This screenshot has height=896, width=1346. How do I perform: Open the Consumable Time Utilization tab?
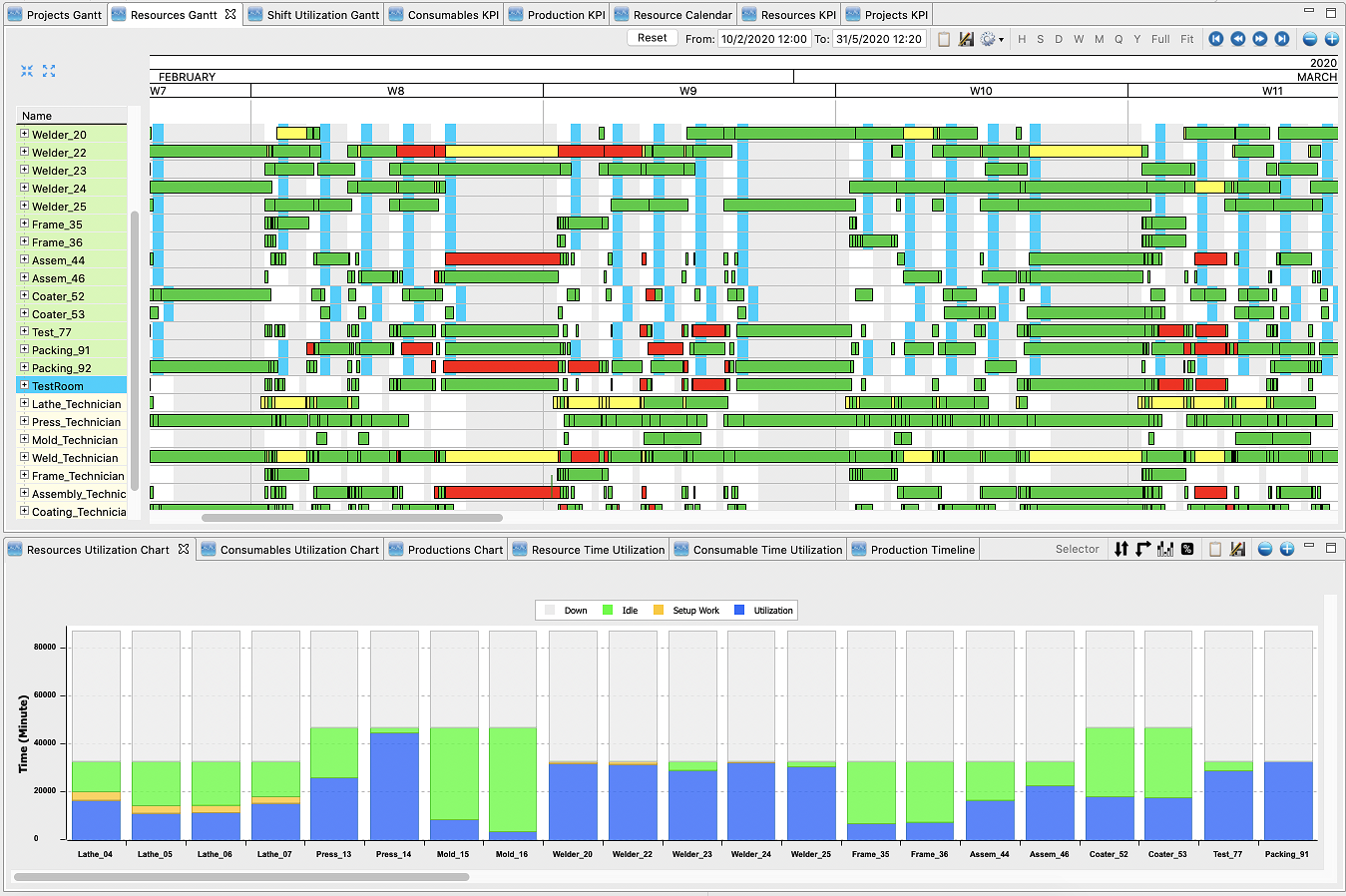[x=758, y=550]
